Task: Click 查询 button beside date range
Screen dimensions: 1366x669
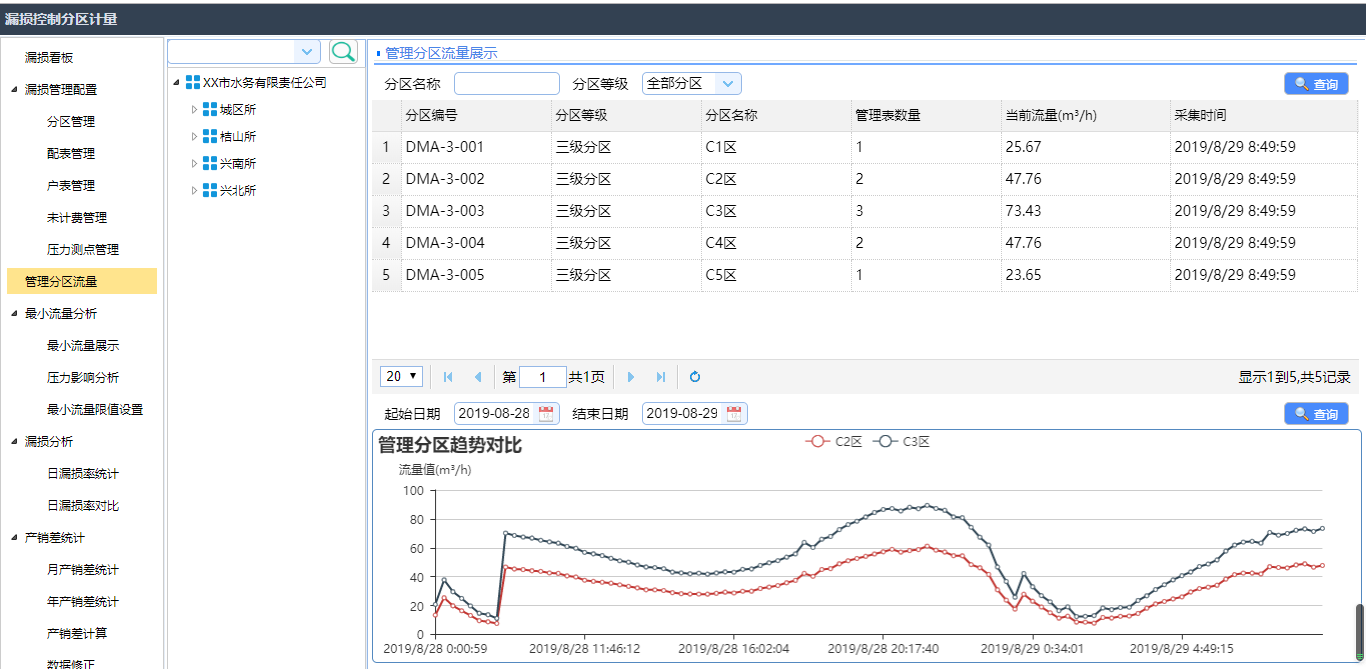Action: (1316, 413)
